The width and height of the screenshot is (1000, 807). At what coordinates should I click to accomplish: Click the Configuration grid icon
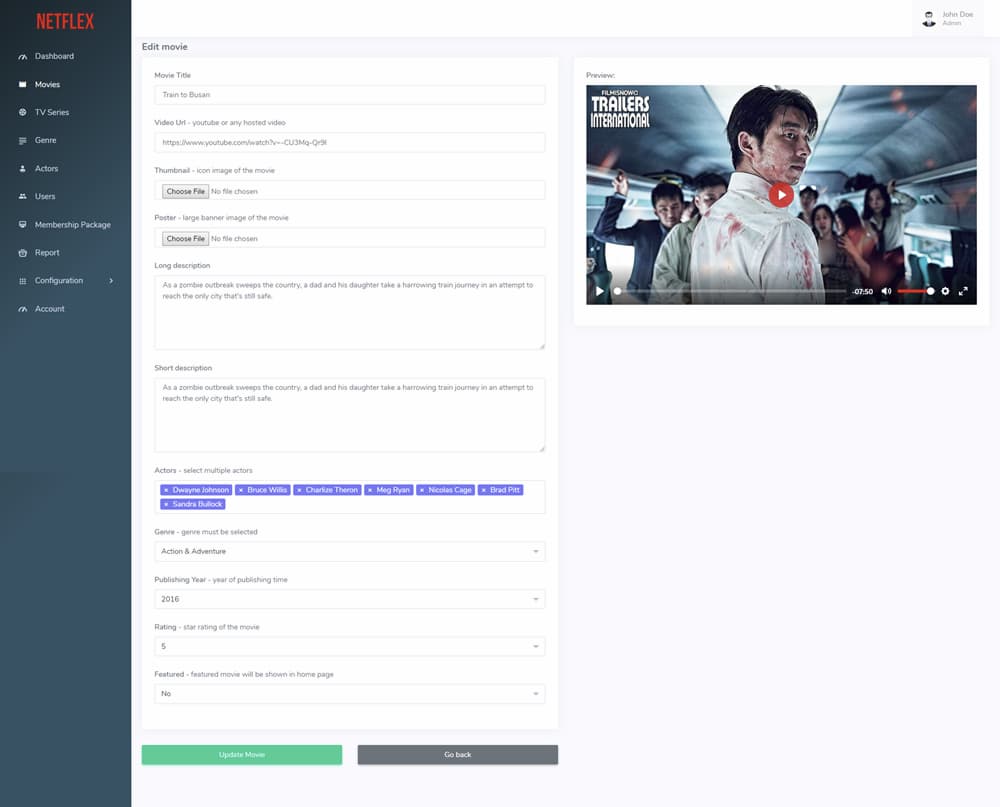coord(23,281)
